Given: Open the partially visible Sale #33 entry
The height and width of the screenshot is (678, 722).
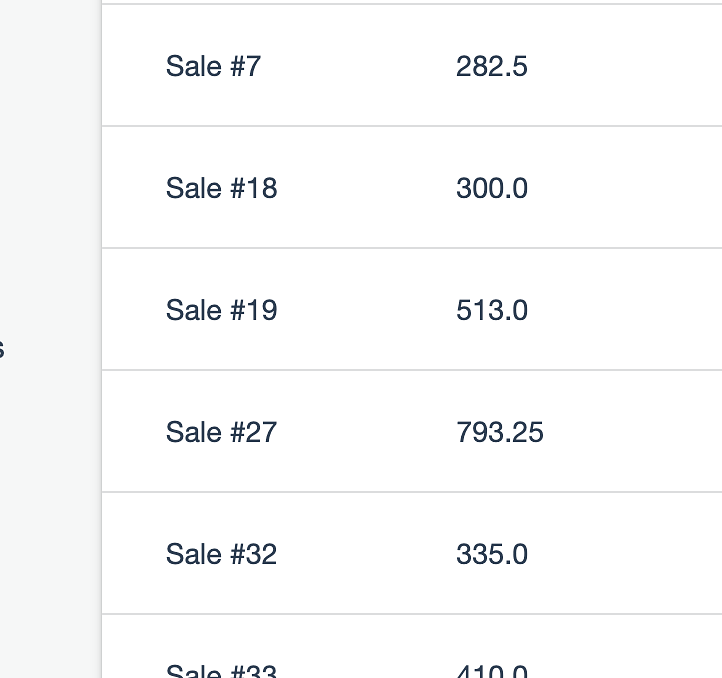Looking at the screenshot, I should coord(221,671).
